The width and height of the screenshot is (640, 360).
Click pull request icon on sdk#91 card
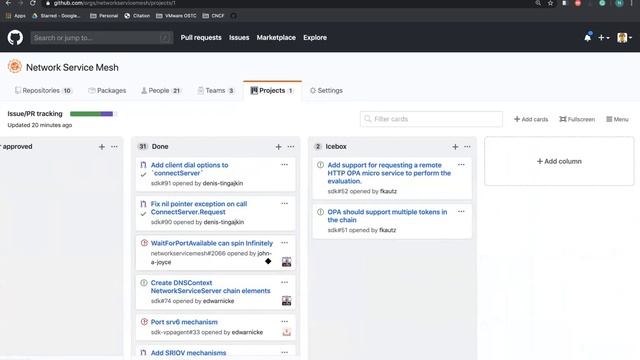[143, 165]
